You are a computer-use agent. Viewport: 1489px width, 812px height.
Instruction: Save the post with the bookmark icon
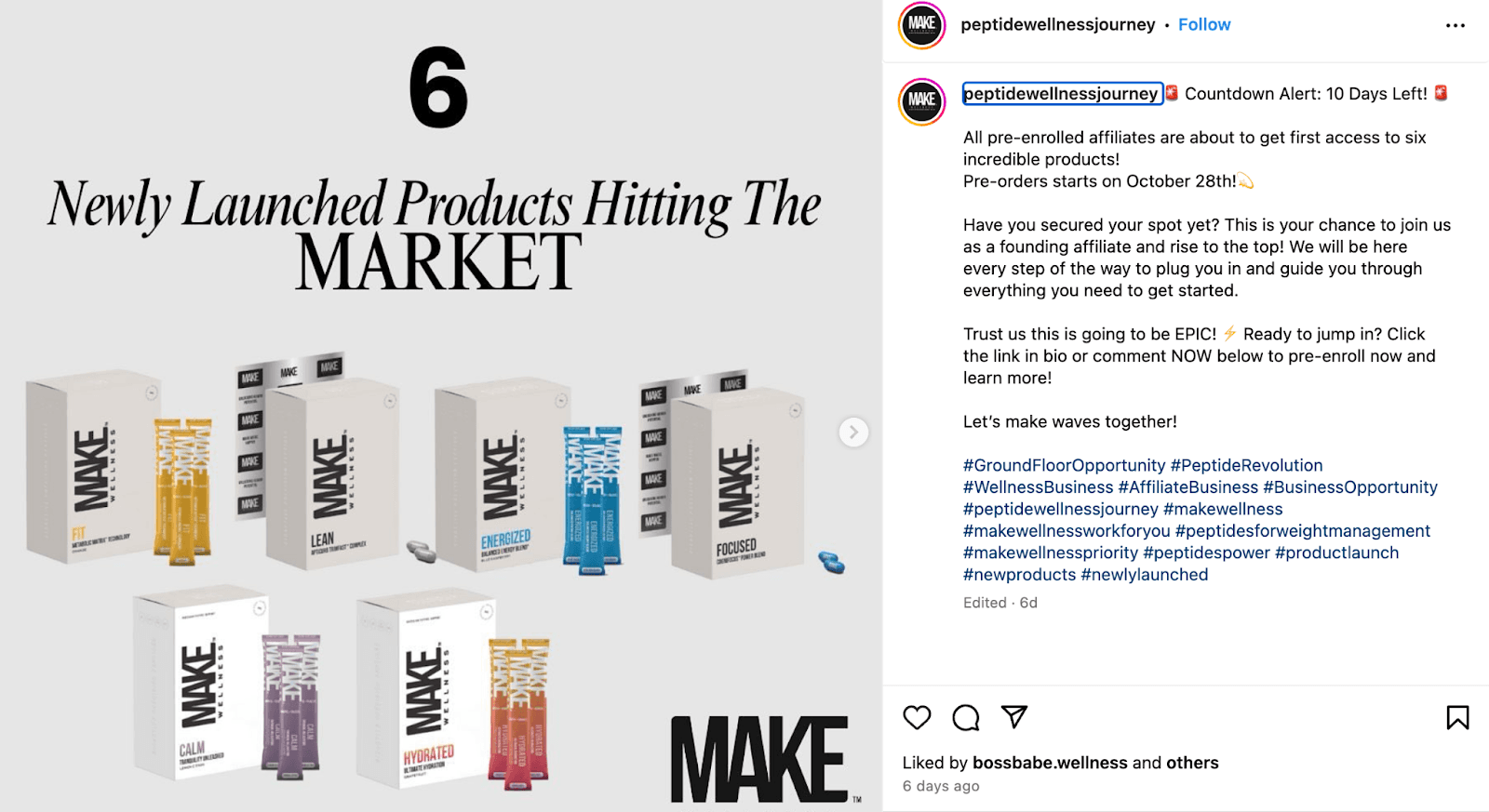click(x=1456, y=716)
